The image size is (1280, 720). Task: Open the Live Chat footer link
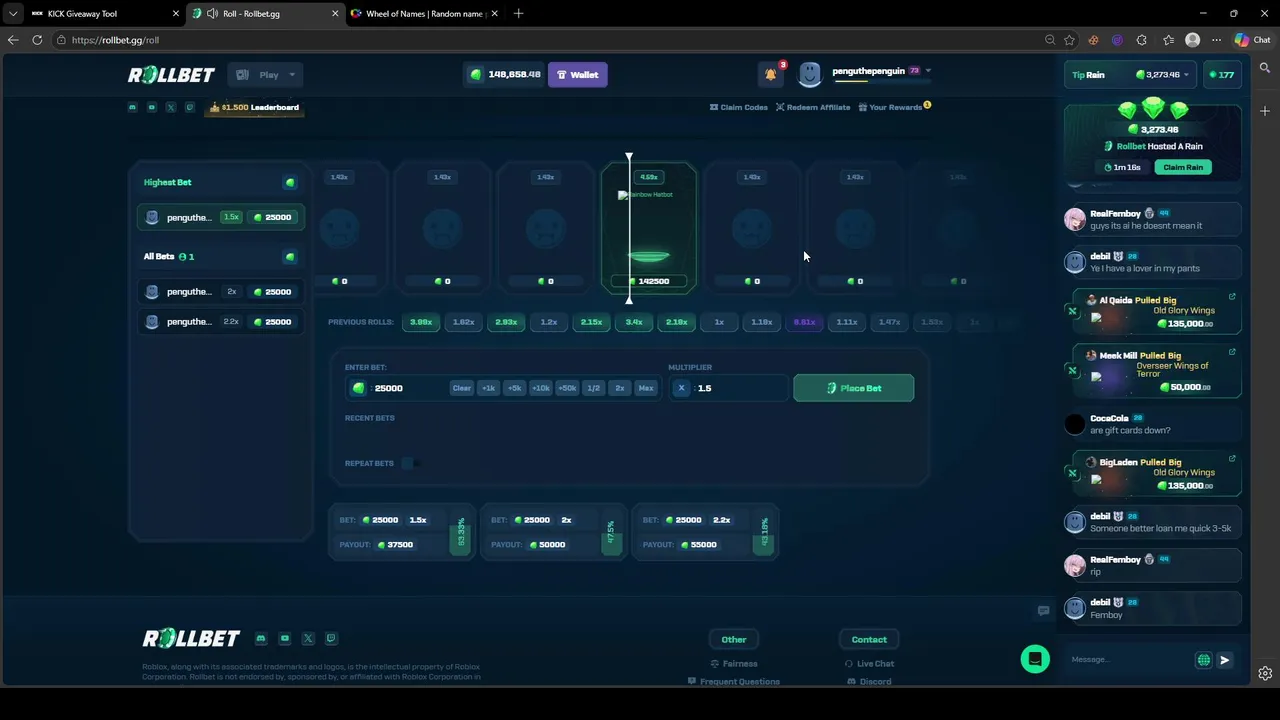click(x=869, y=663)
